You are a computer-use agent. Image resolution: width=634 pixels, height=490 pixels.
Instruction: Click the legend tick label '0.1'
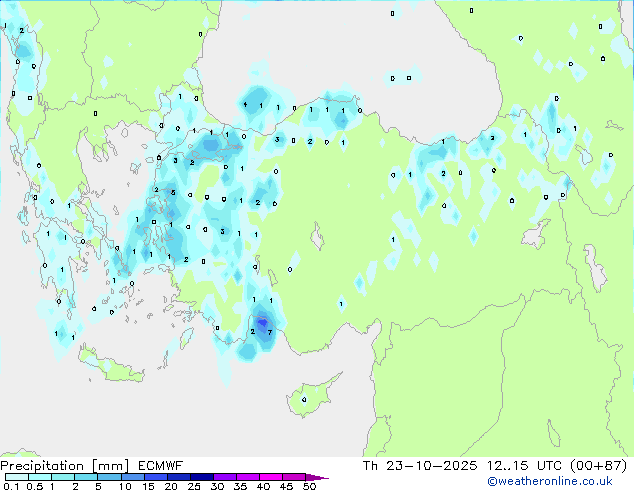pyautogui.click(x=11, y=486)
